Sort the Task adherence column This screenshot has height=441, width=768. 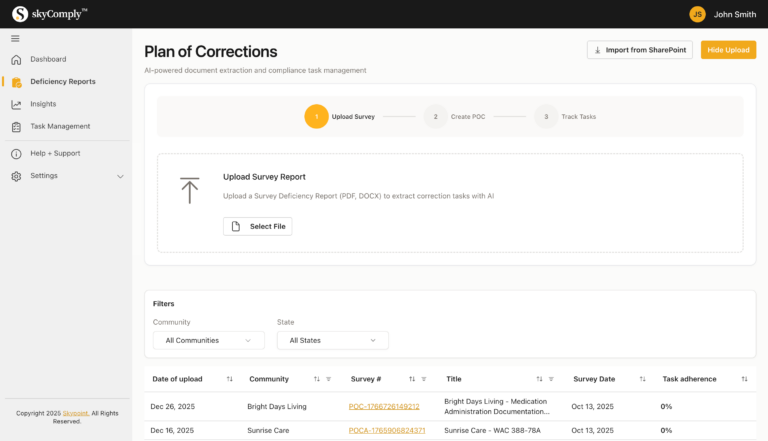[x=744, y=379]
